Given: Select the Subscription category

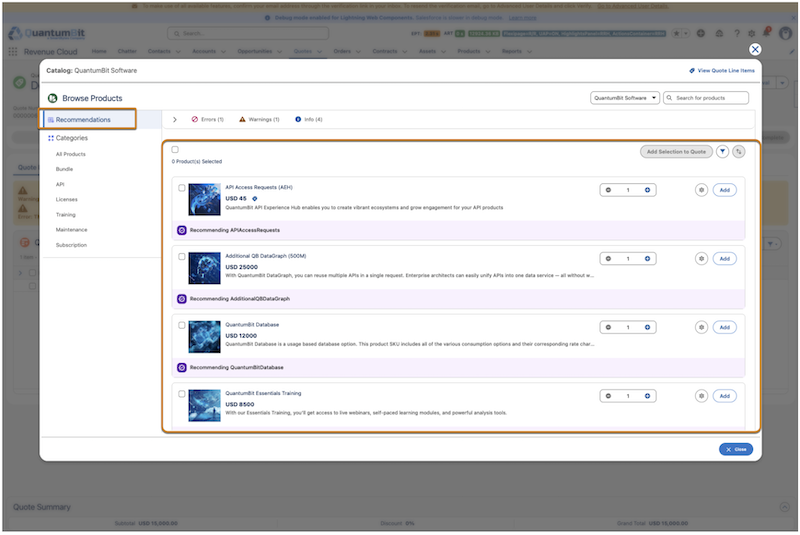Looking at the screenshot, I should click(71, 246).
